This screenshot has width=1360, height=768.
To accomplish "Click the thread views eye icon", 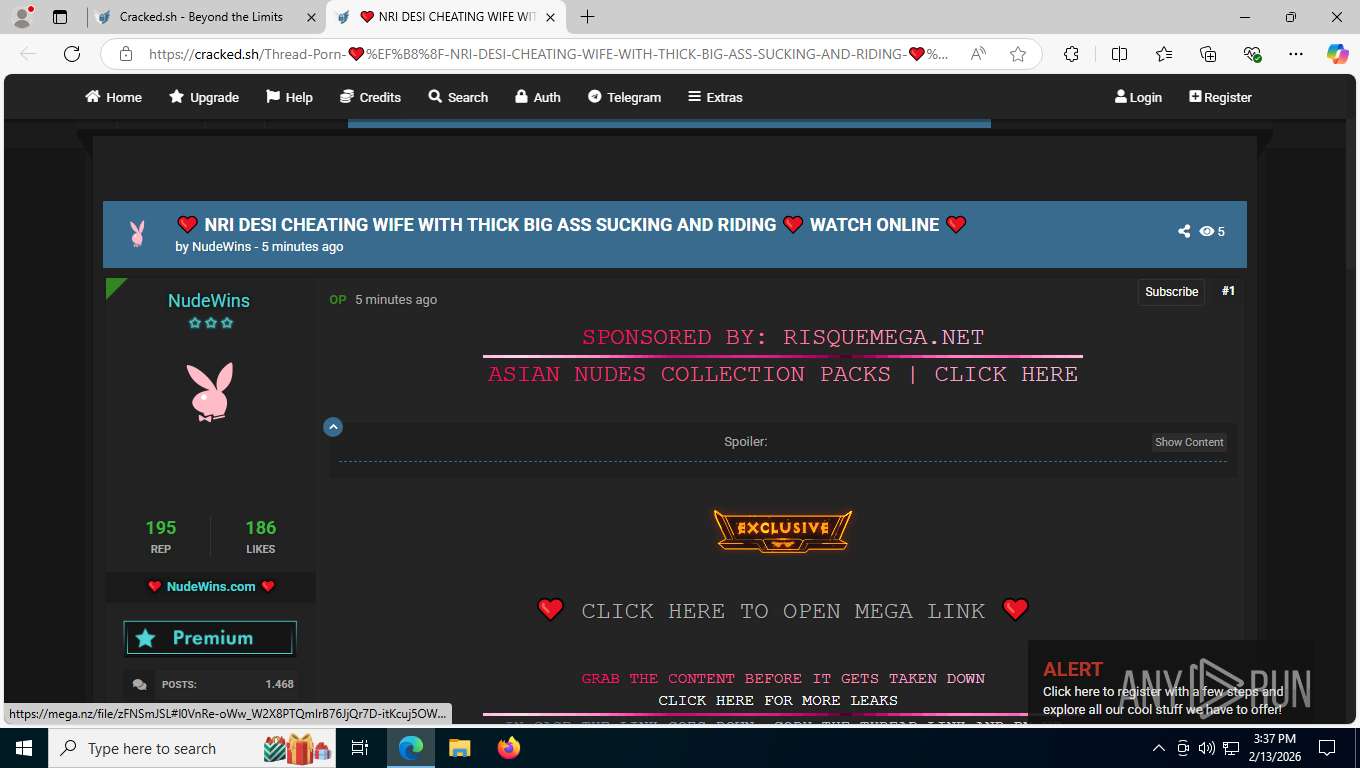I will click(1206, 231).
